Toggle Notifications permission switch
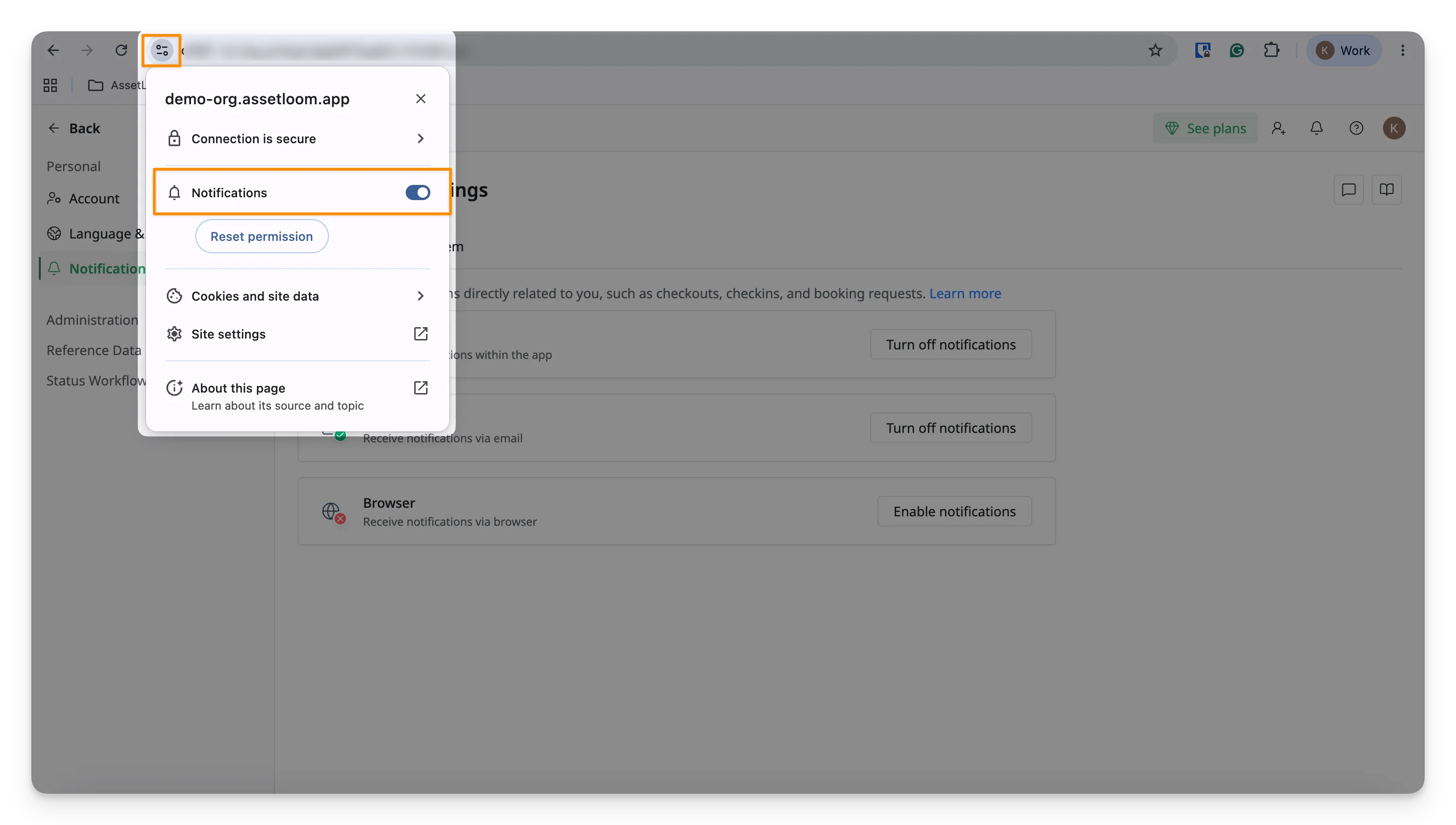1456x825 pixels. [418, 192]
